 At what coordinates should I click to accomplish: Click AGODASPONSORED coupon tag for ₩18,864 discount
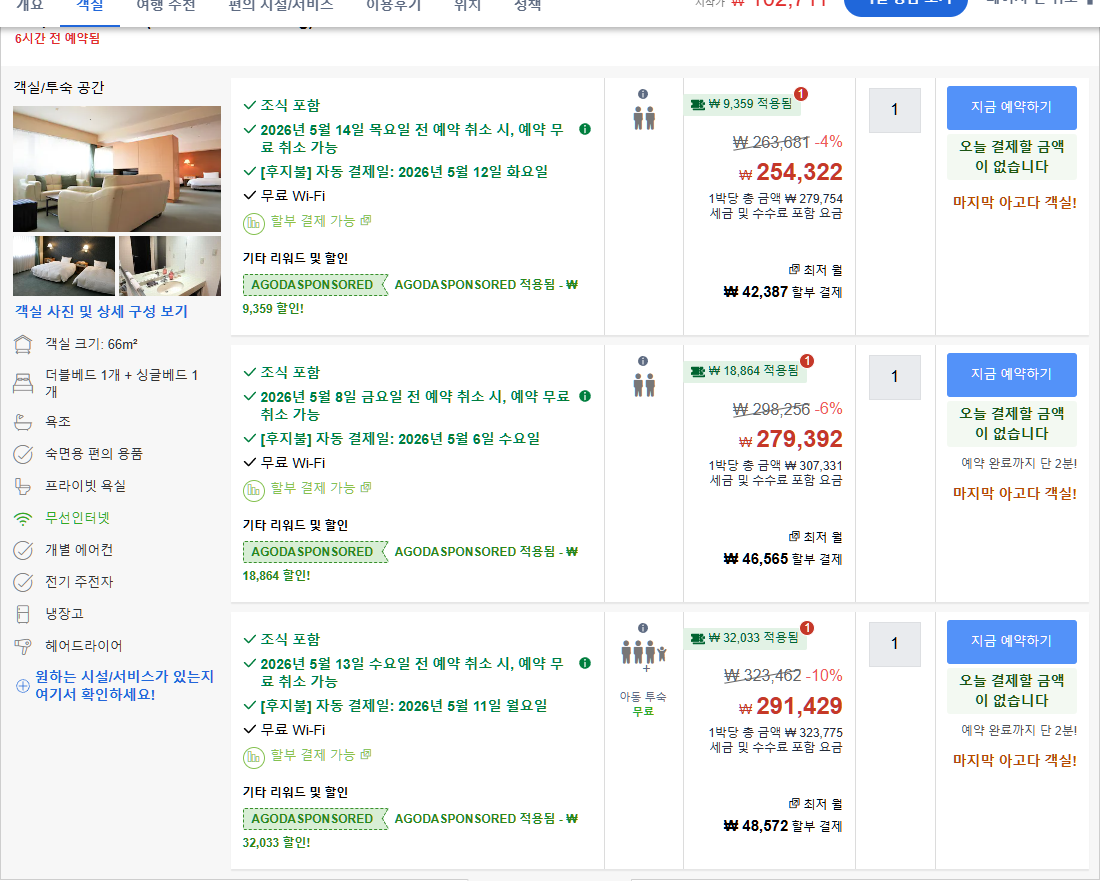tap(315, 552)
